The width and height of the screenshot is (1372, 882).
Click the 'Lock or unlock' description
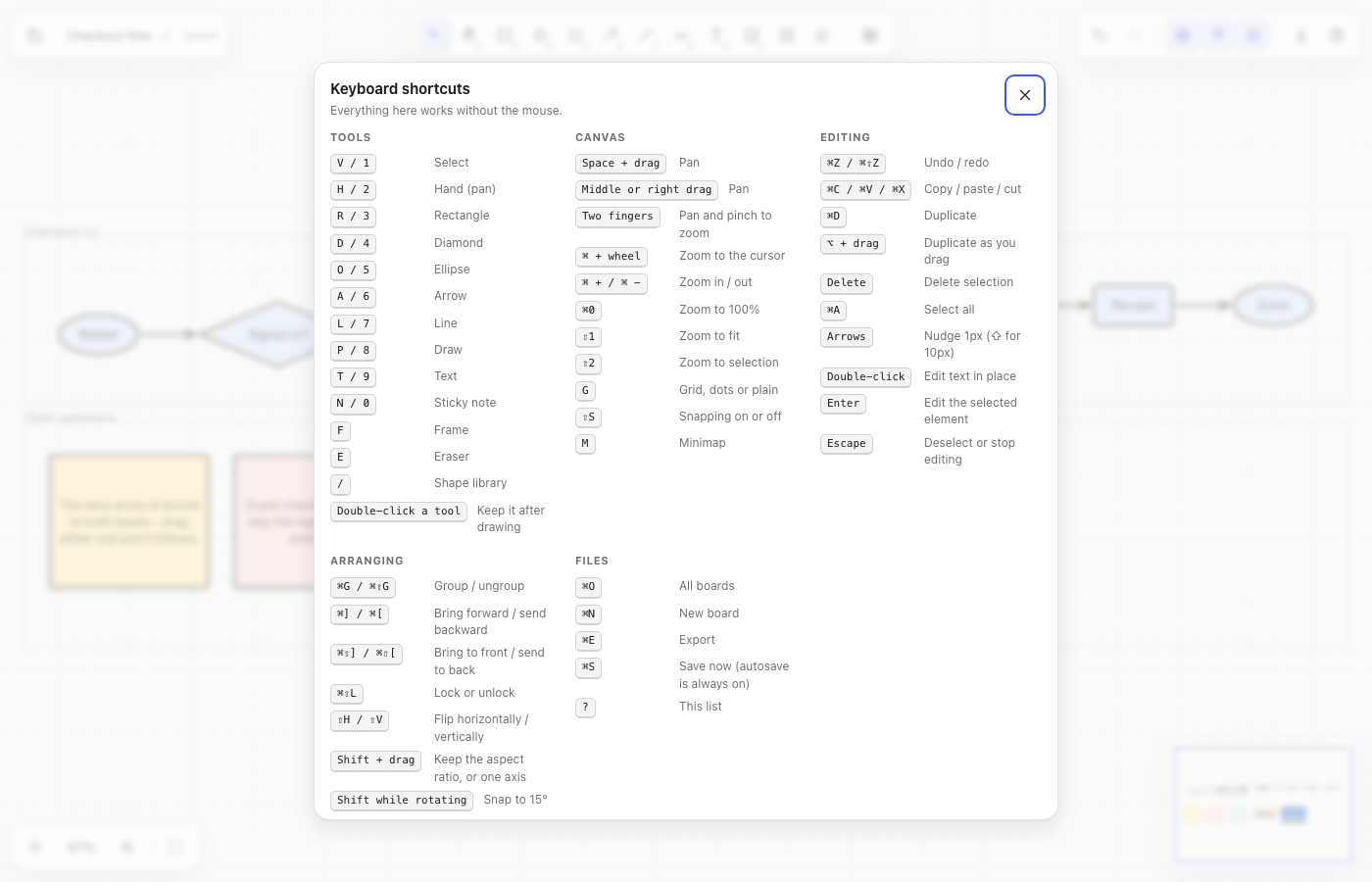pos(474,693)
